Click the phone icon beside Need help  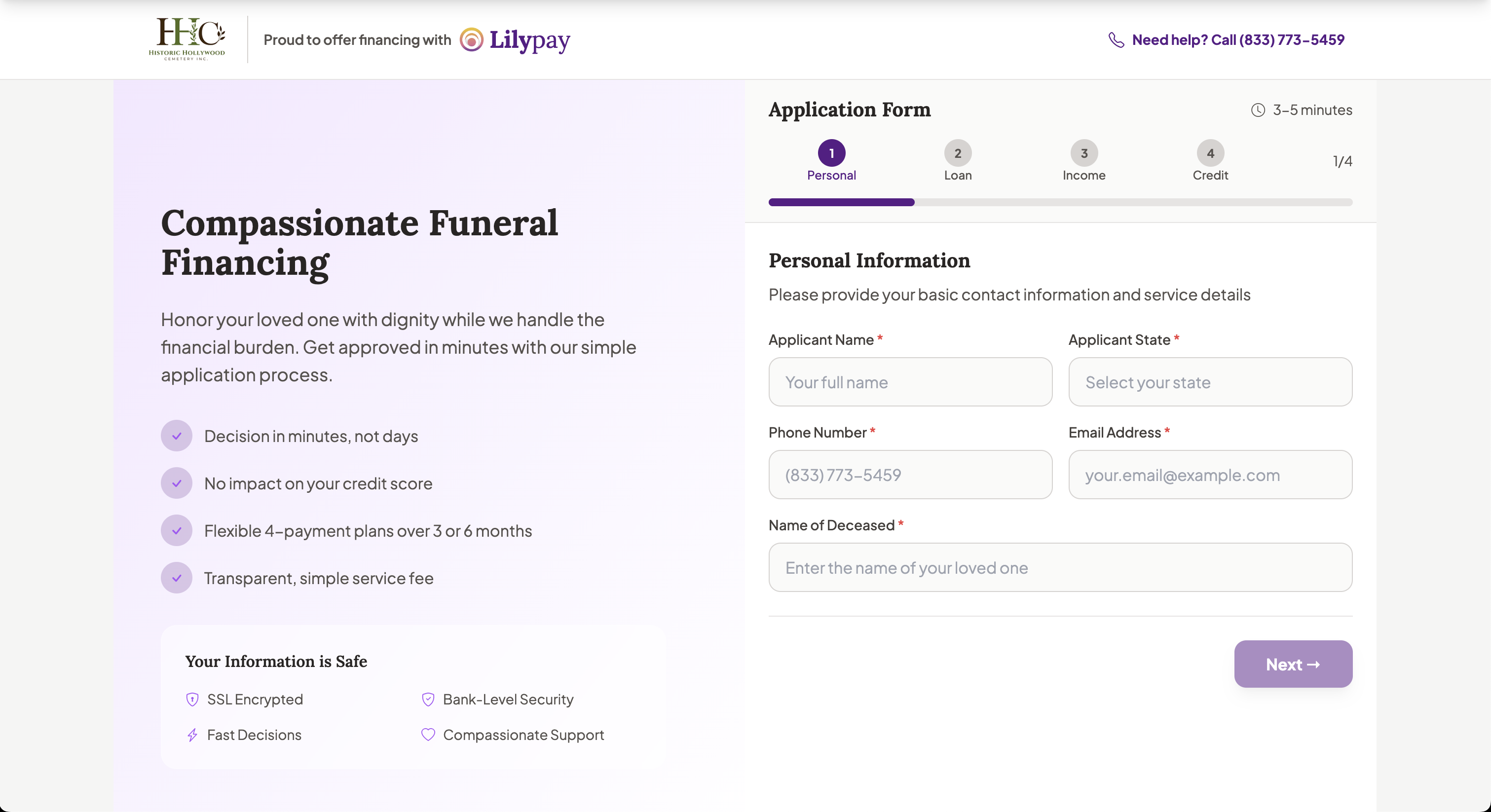point(1116,40)
